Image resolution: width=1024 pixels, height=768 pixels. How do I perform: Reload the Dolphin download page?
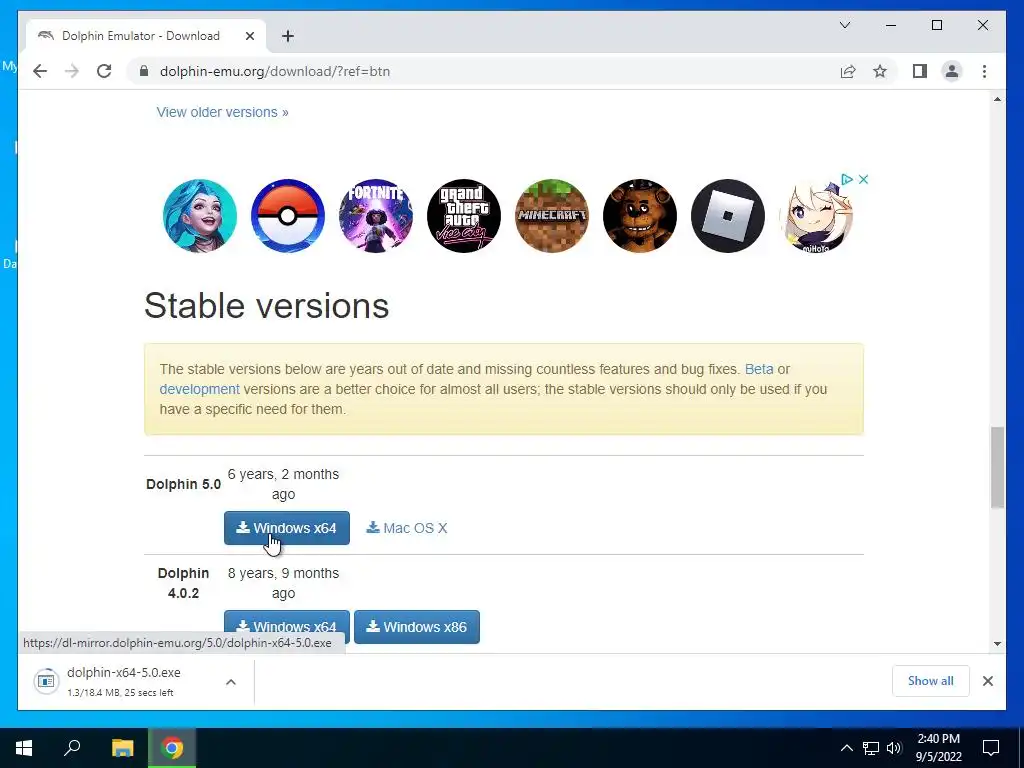pos(104,71)
